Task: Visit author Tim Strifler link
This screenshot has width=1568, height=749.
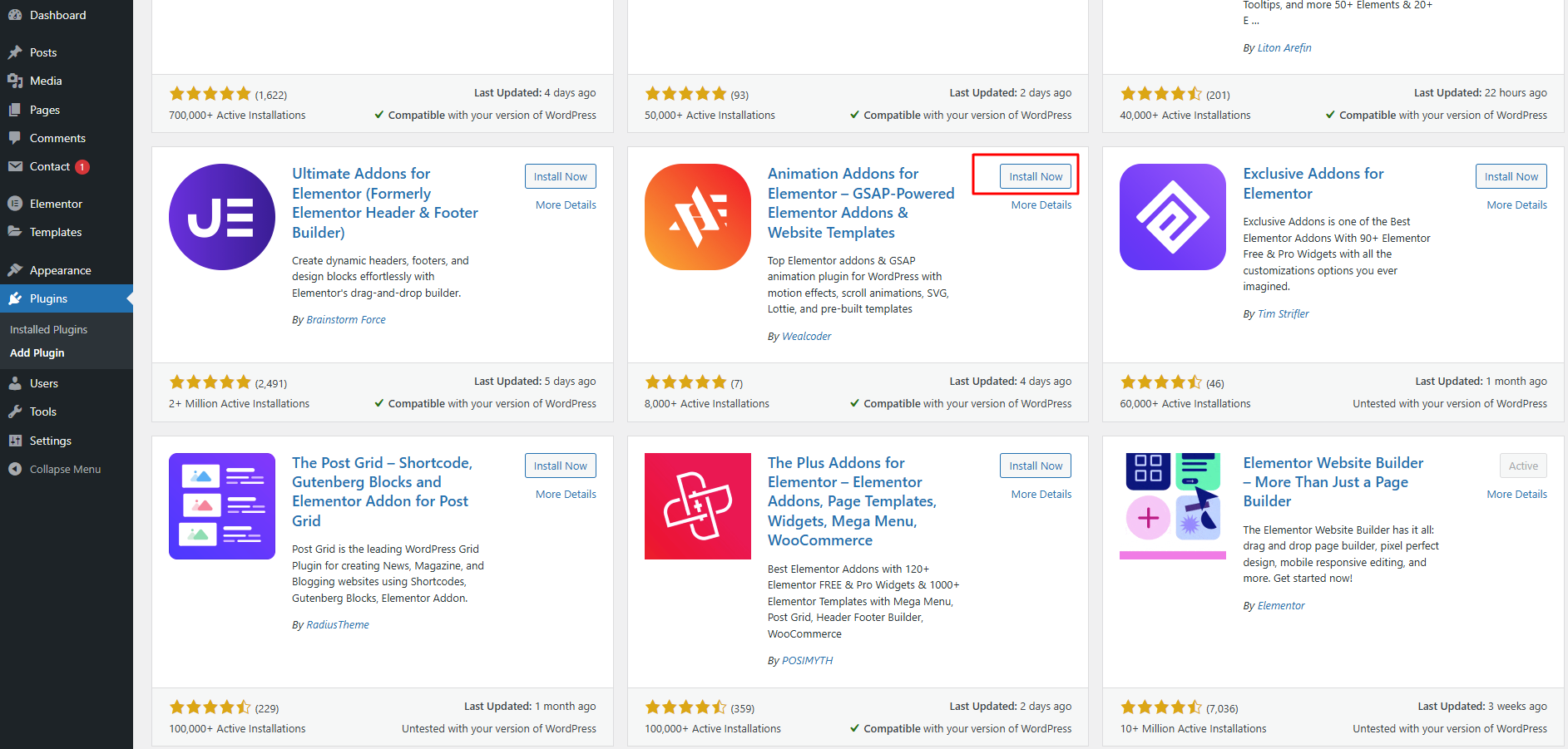Action: click(x=1283, y=314)
